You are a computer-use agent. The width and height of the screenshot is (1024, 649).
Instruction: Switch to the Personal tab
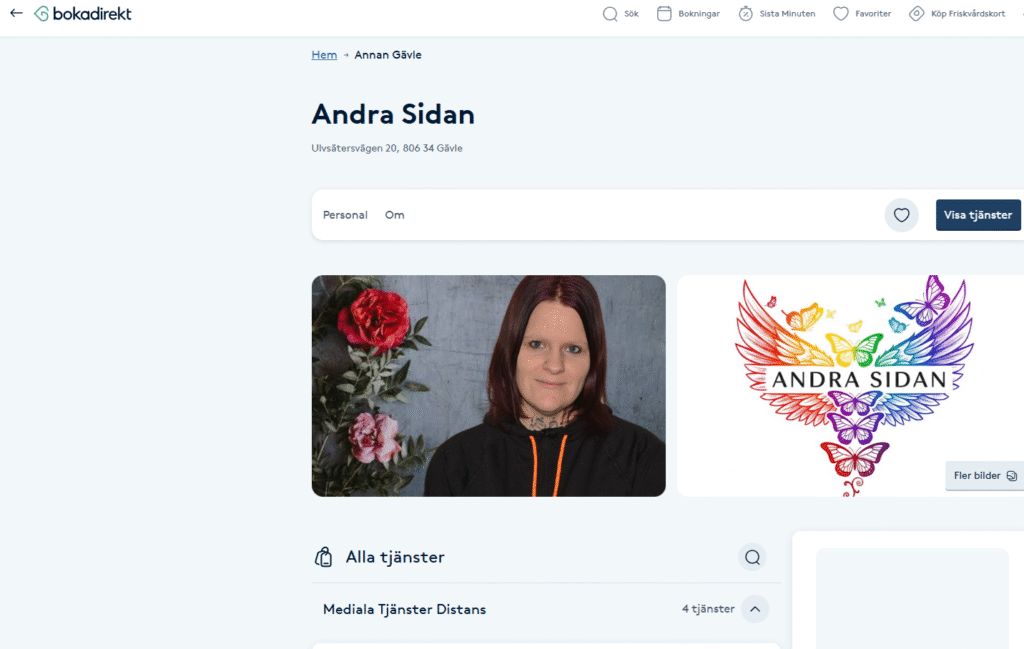pyautogui.click(x=345, y=215)
